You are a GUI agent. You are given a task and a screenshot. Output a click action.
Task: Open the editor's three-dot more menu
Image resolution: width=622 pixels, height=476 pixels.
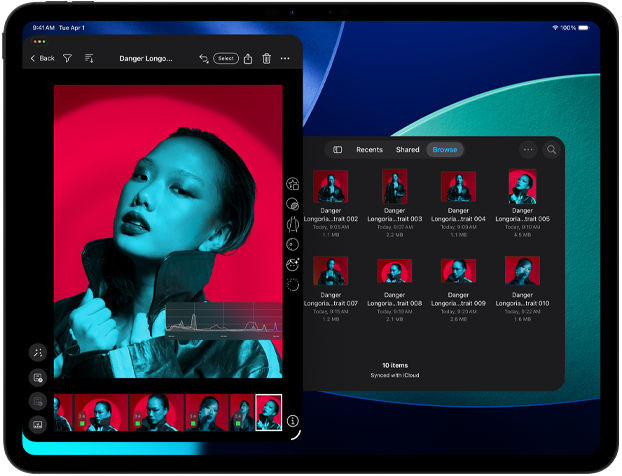(x=285, y=59)
